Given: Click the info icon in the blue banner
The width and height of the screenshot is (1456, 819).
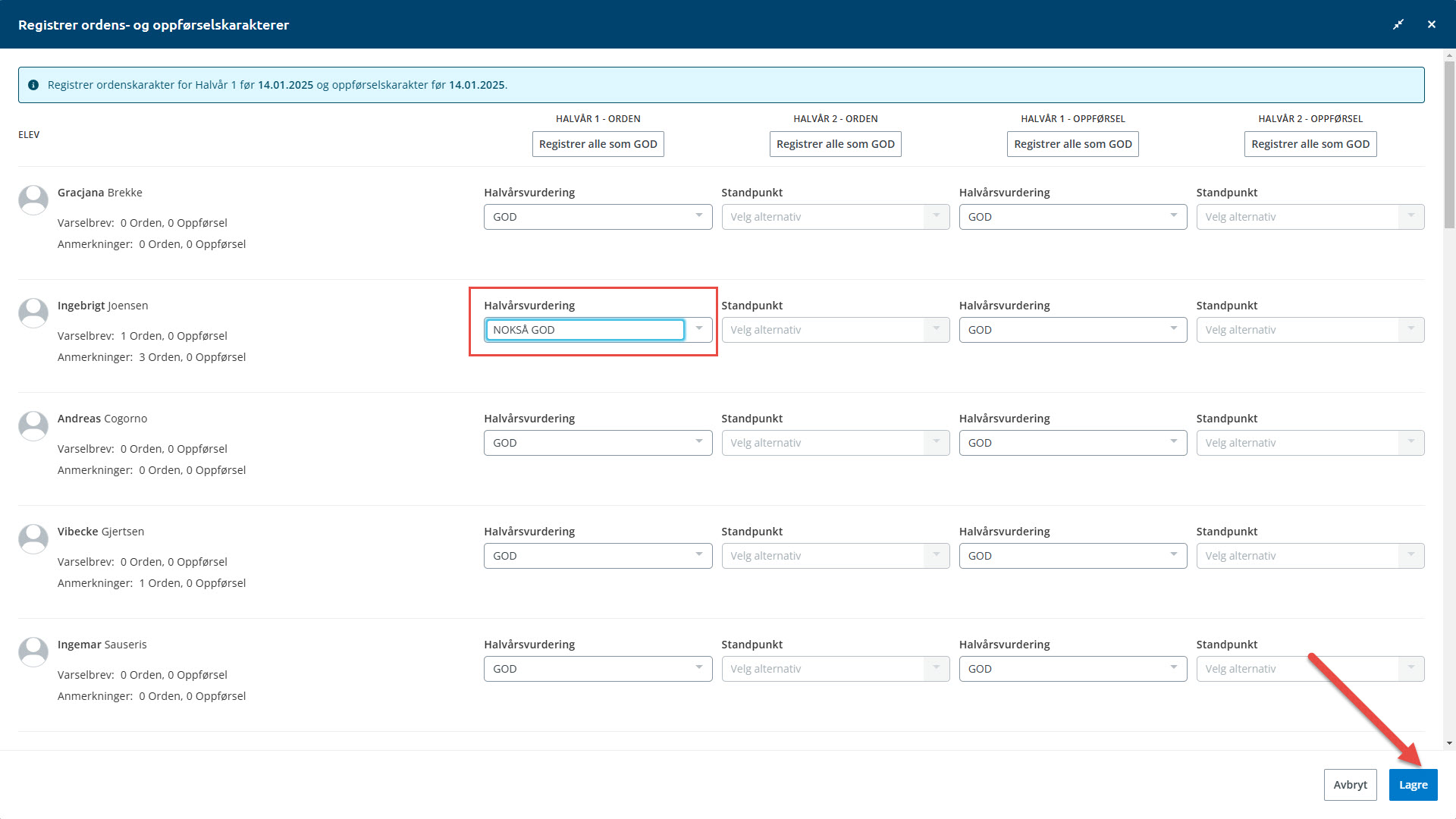Looking at the screenshot, I should click(x=33, y=85).
